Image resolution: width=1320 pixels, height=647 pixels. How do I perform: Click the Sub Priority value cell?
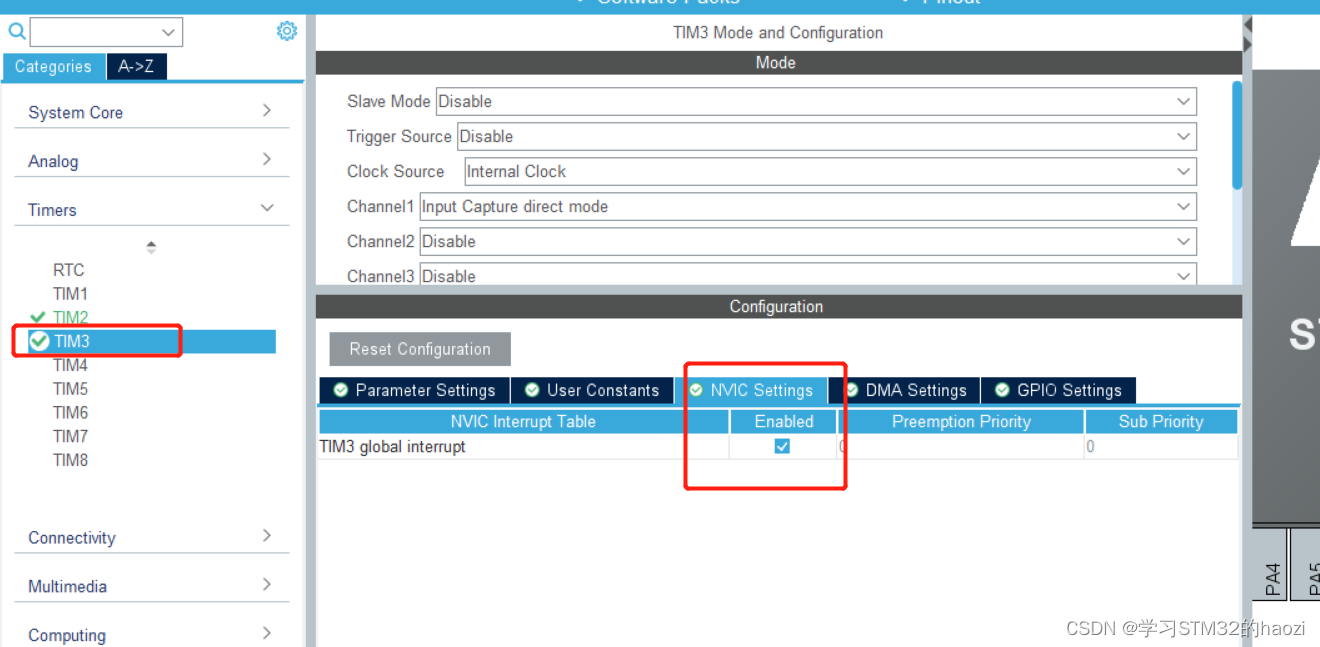(x=1161, y=447)
